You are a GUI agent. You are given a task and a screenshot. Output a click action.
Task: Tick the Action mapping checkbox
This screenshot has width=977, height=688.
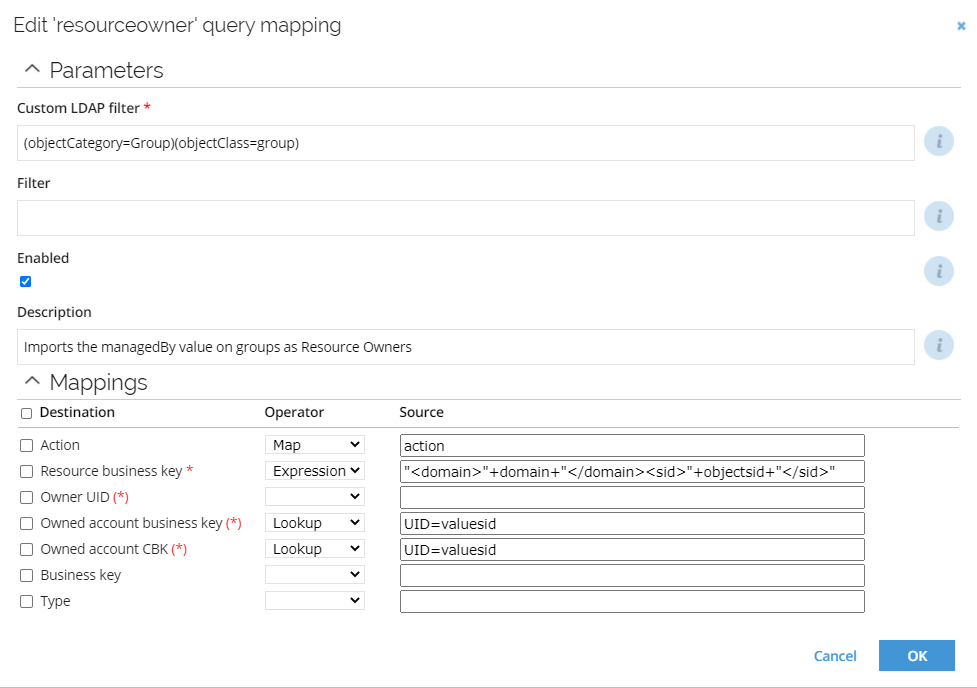click(x=26, y=446)
